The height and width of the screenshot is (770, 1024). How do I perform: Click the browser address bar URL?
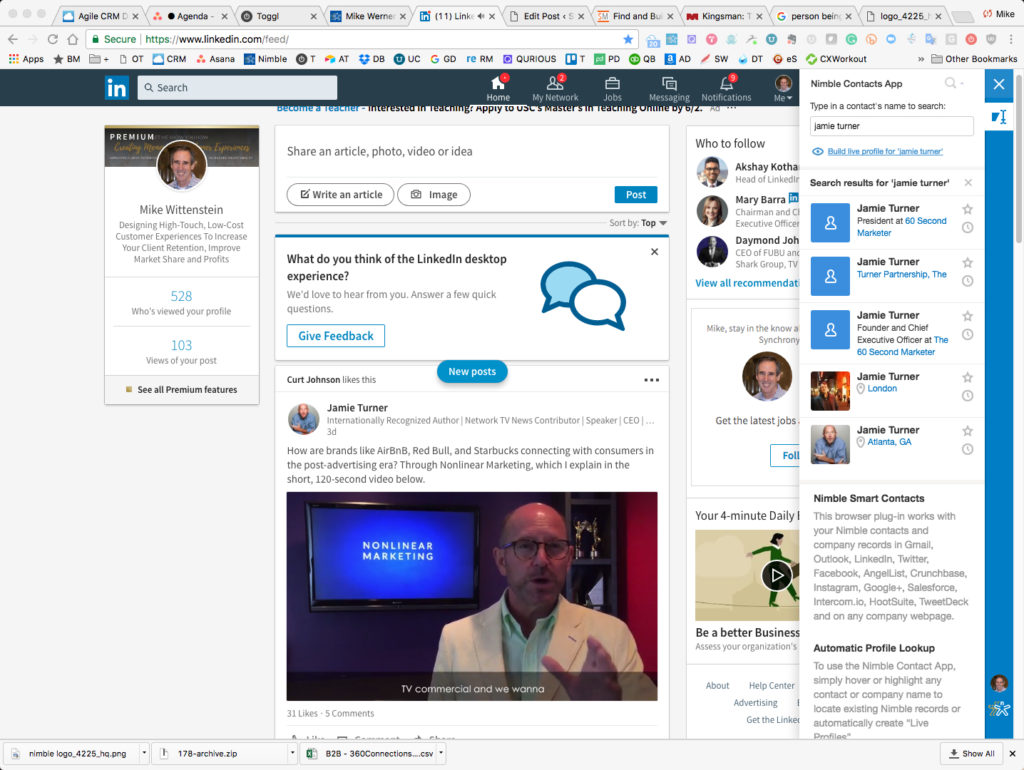point(216,39)
